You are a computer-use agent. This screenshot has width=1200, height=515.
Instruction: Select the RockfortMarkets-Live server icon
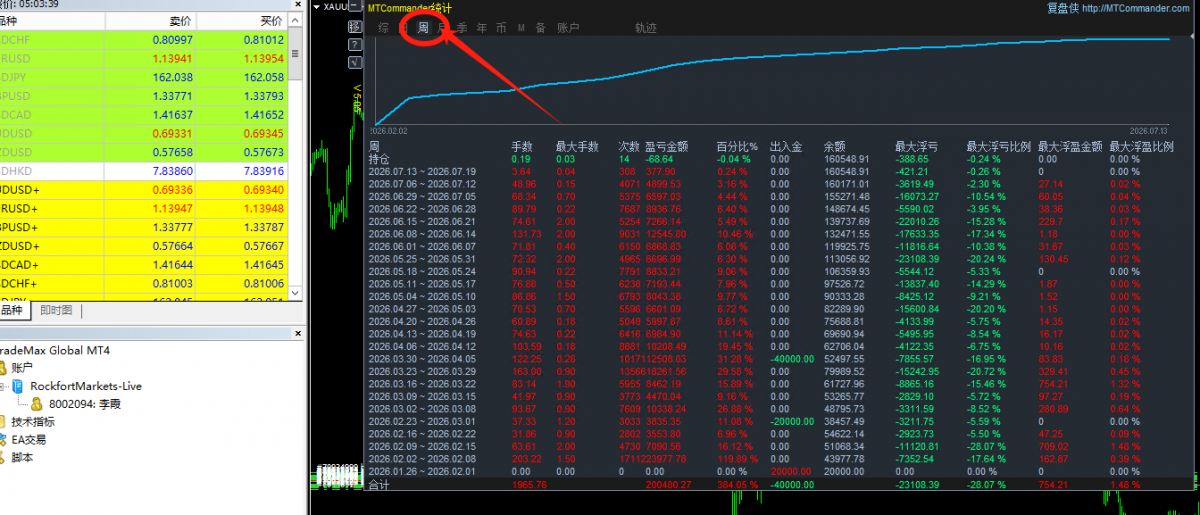click(x=18, y=386)
